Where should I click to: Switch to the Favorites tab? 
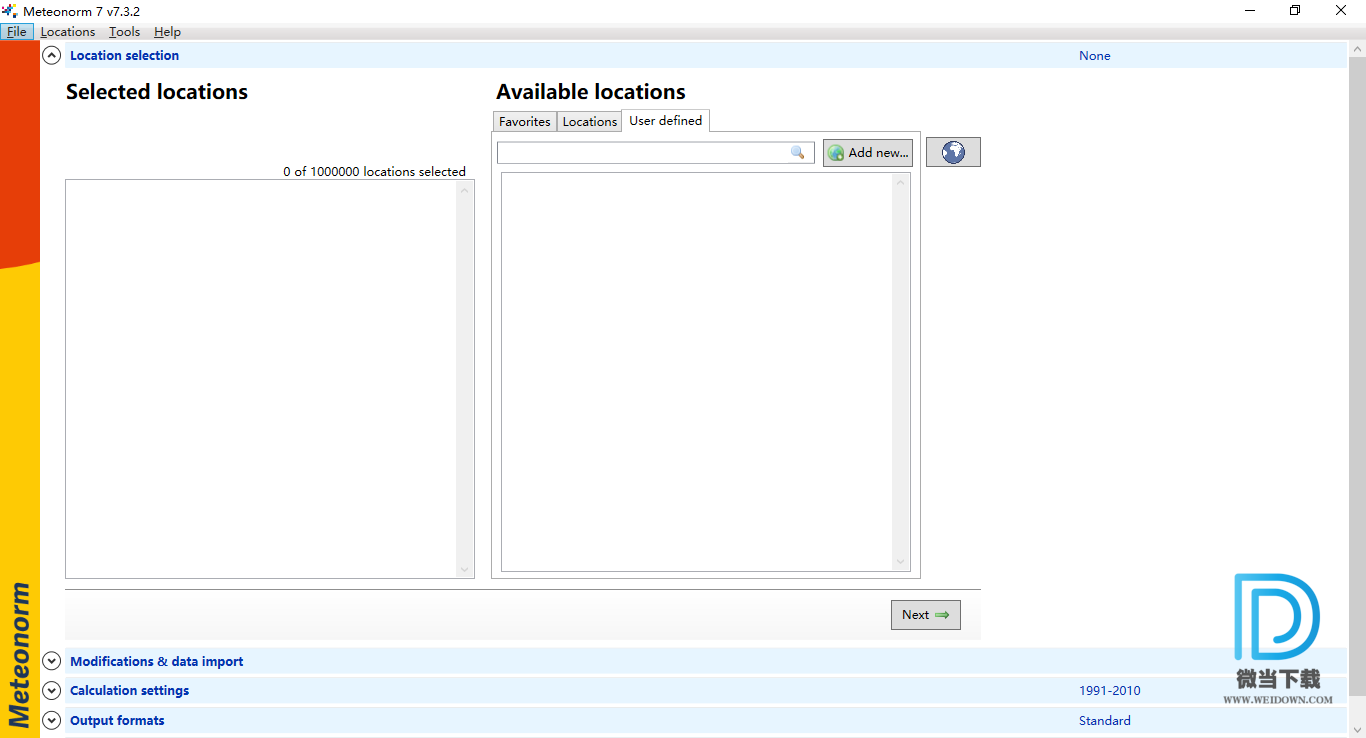click(525, 122)
